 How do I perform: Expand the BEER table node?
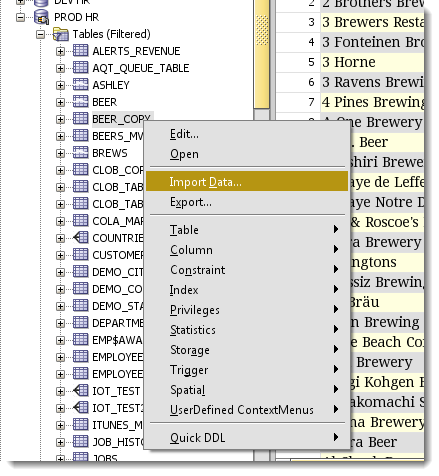(x=60, y=102)
